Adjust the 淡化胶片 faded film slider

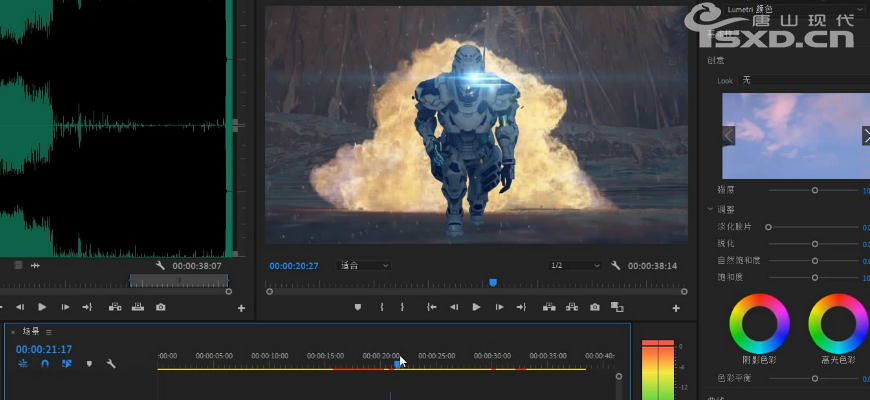click(x=768, y=227)
